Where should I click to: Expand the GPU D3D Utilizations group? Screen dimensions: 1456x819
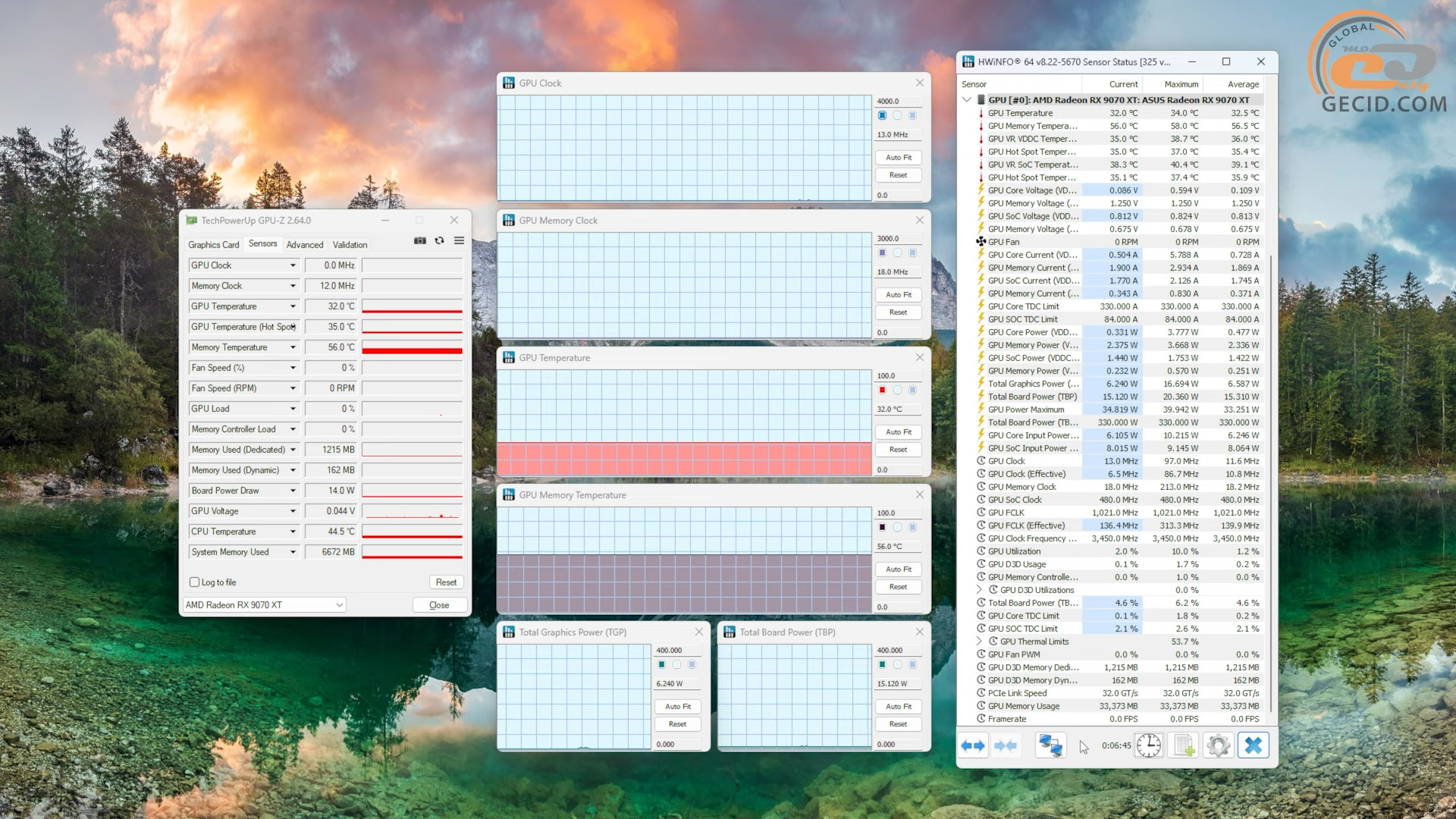pyautogui.click(x=979, y=590)
